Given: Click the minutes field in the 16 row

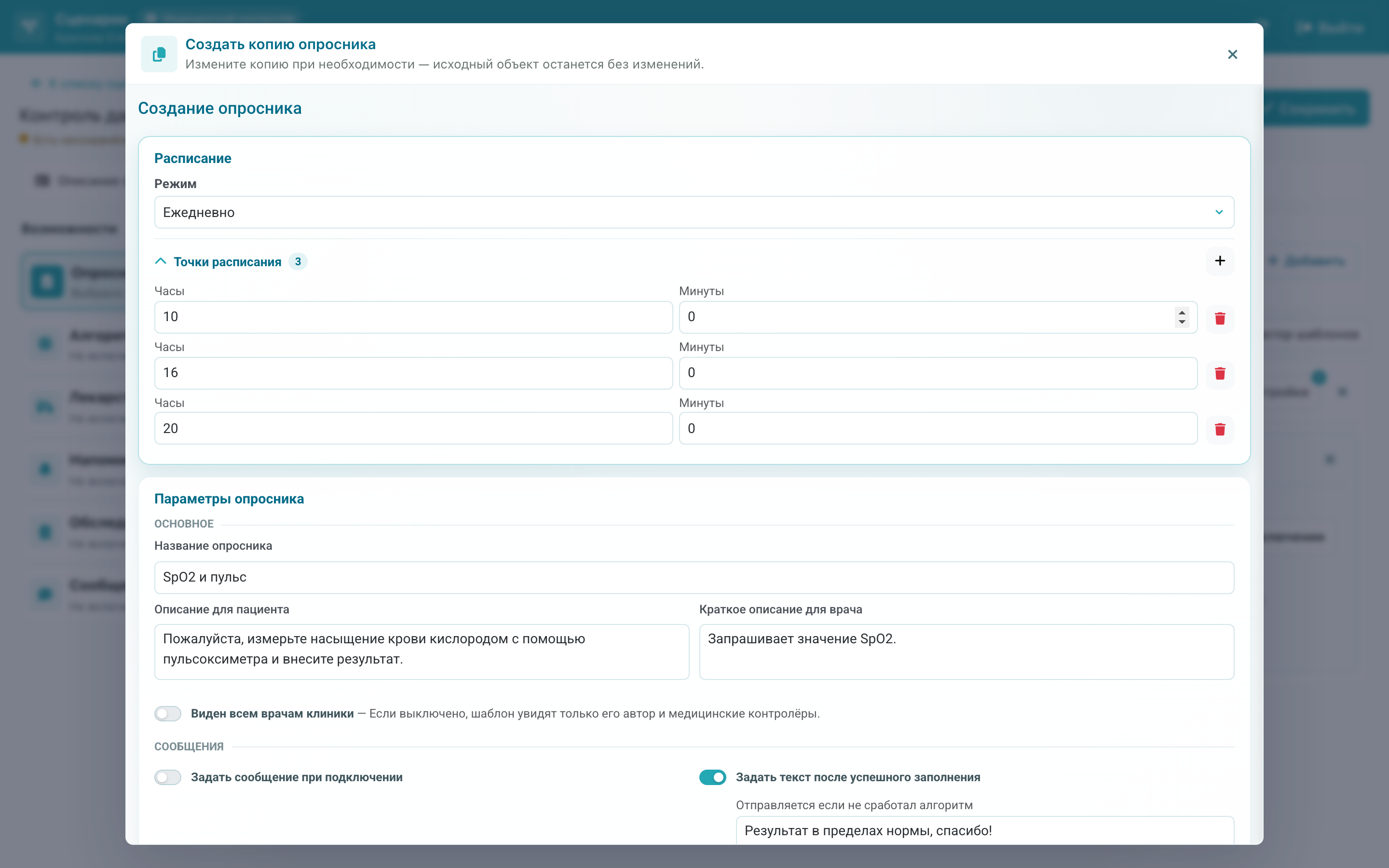Looking at the screenshot, I should tap(938, 373).
